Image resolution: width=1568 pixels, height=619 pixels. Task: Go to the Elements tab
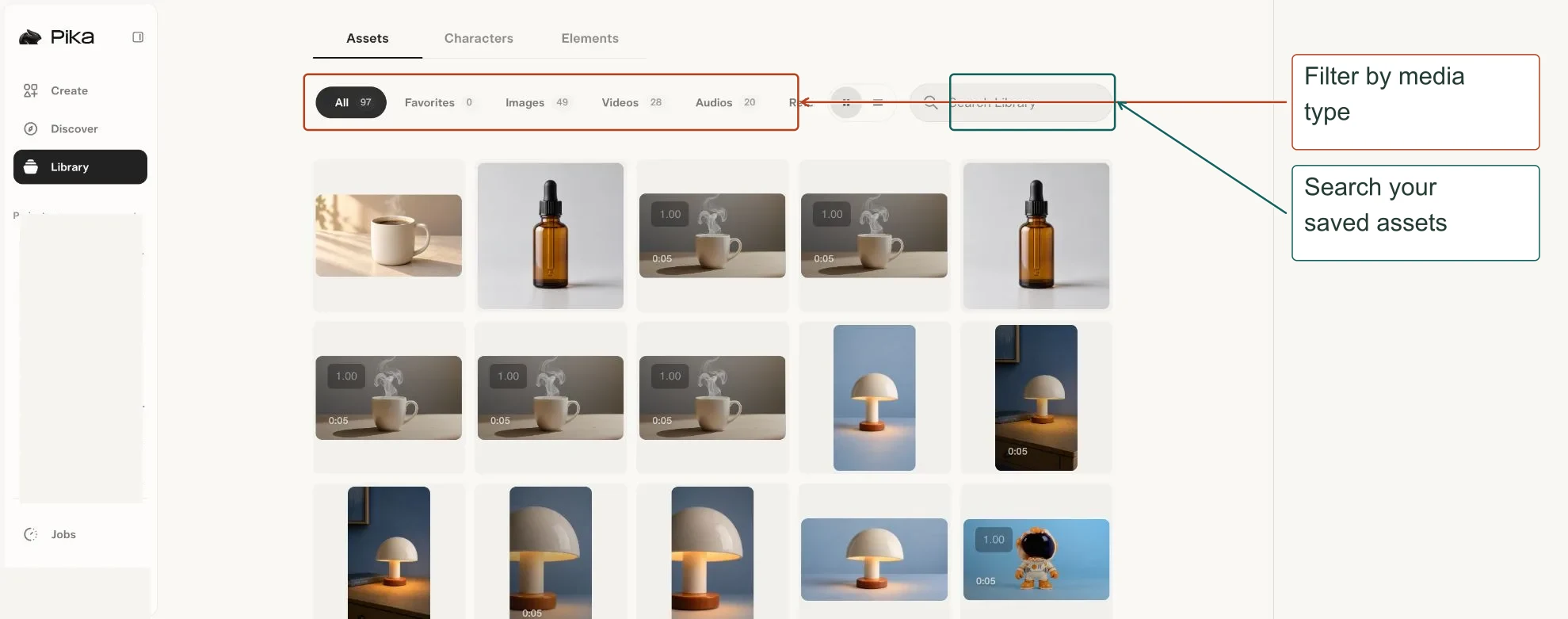click(x=590, y=38)
